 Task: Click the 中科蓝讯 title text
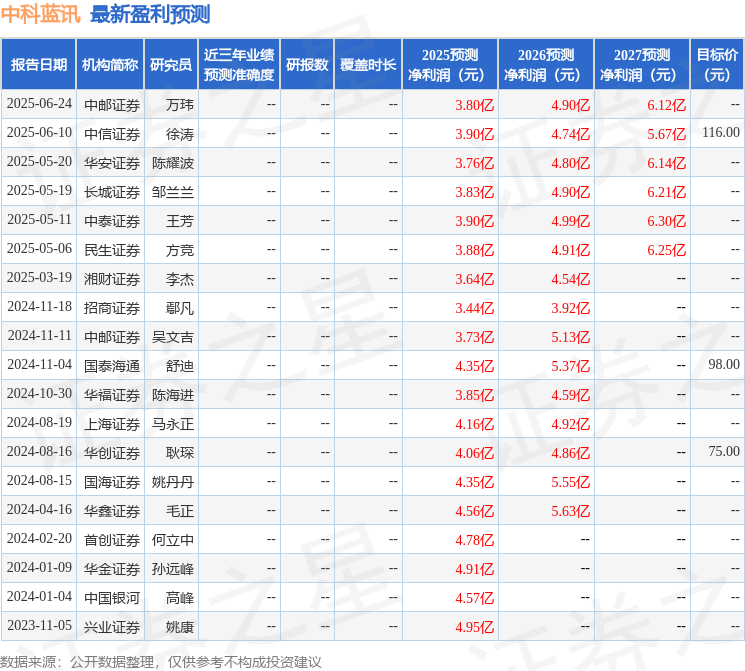[41, 14]
